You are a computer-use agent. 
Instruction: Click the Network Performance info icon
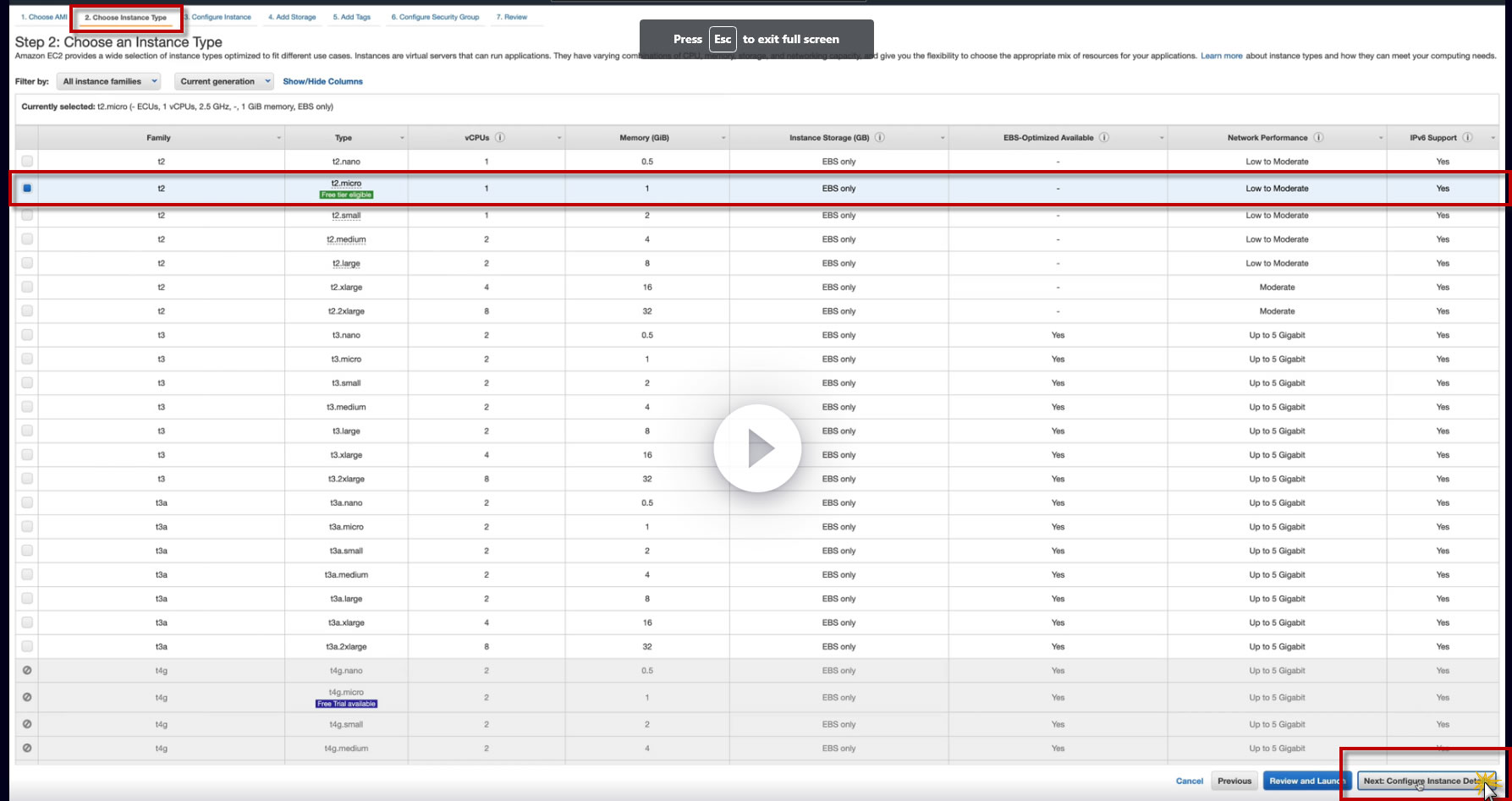(x=1318, y=137)
